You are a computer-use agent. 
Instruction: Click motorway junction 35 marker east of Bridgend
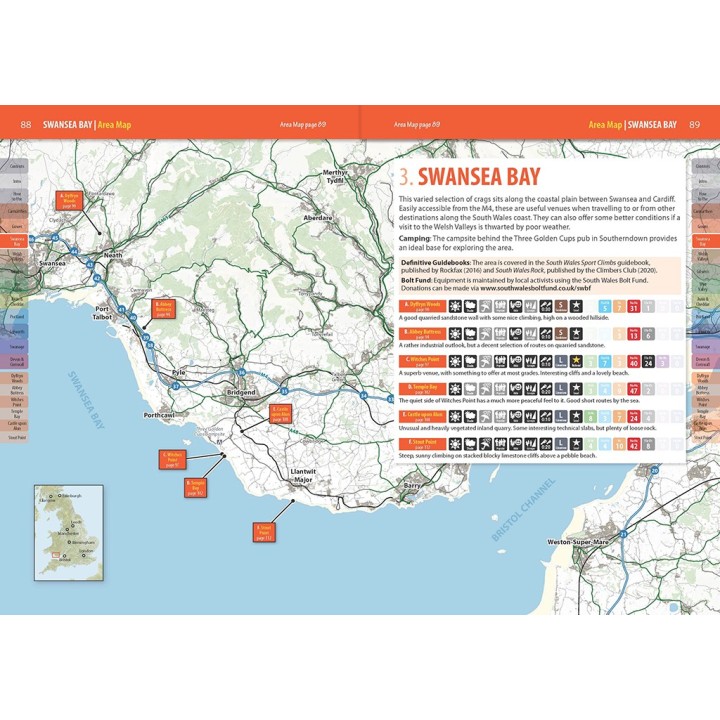[x=284, y=391]
